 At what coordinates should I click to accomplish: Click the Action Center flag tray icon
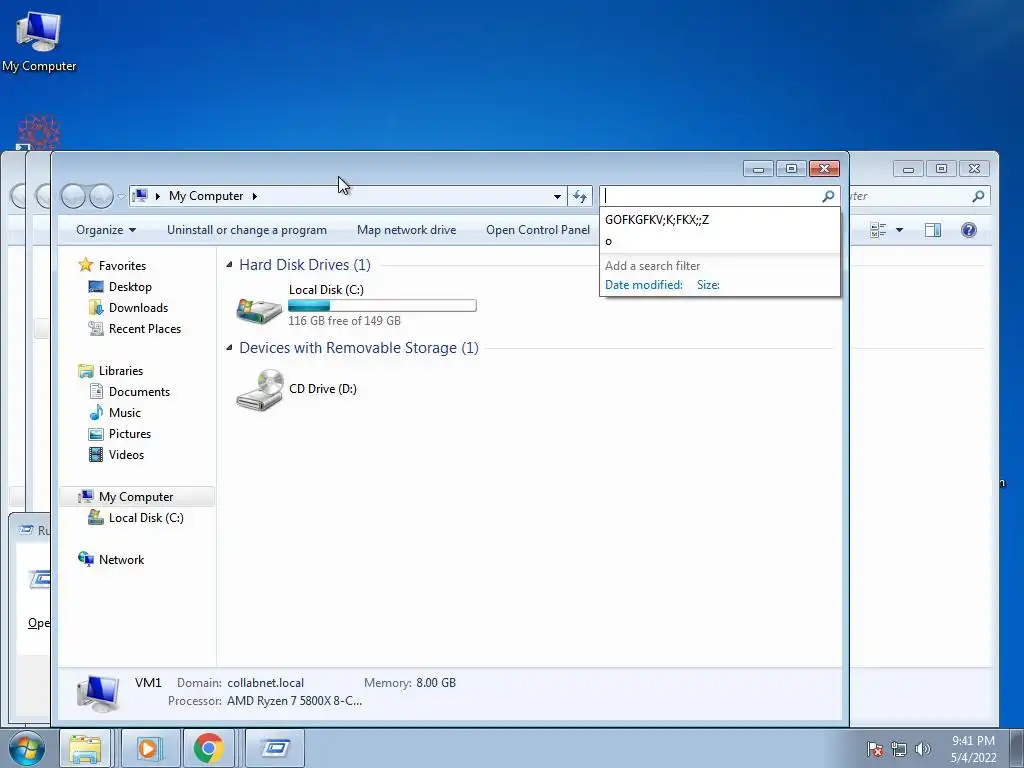point(874,748)
